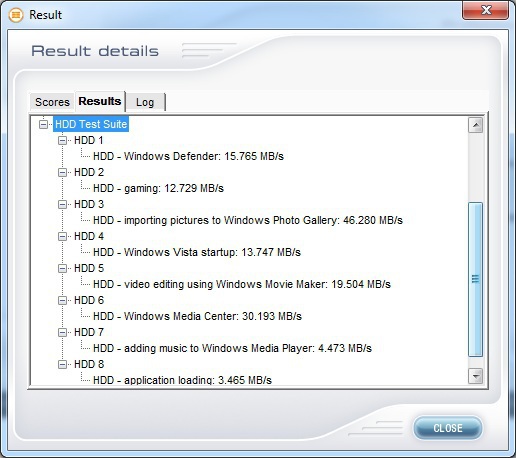The image size is (516, 458).
Task: Collapse the HDD 4 node
Action: [x=62, y=236]
